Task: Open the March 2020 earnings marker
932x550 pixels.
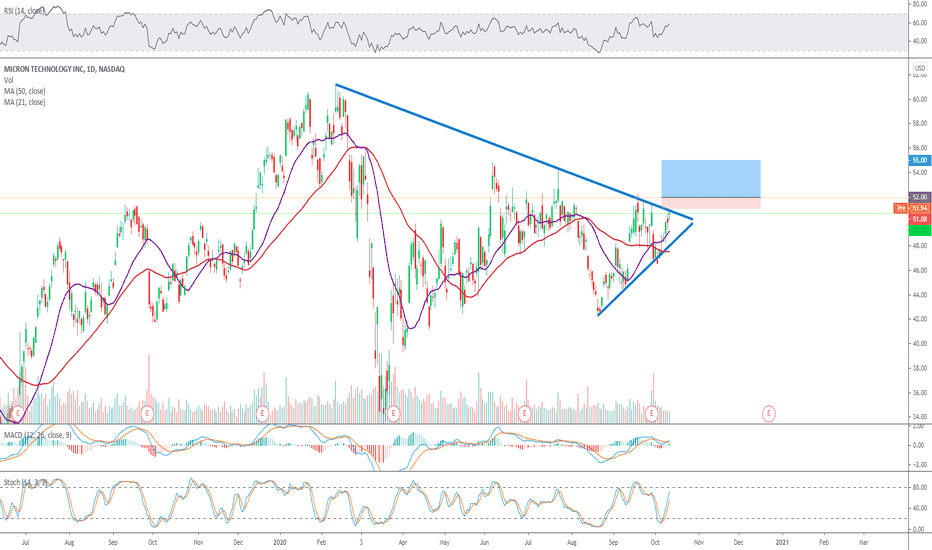Action: [393, 413]
